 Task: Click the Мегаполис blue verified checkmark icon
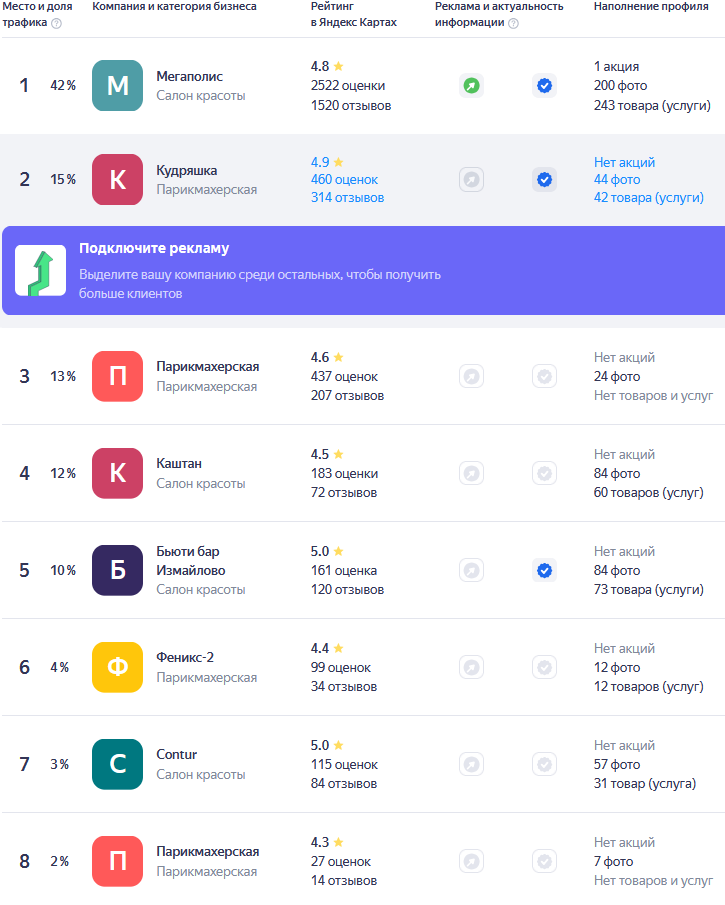point(544,86)
